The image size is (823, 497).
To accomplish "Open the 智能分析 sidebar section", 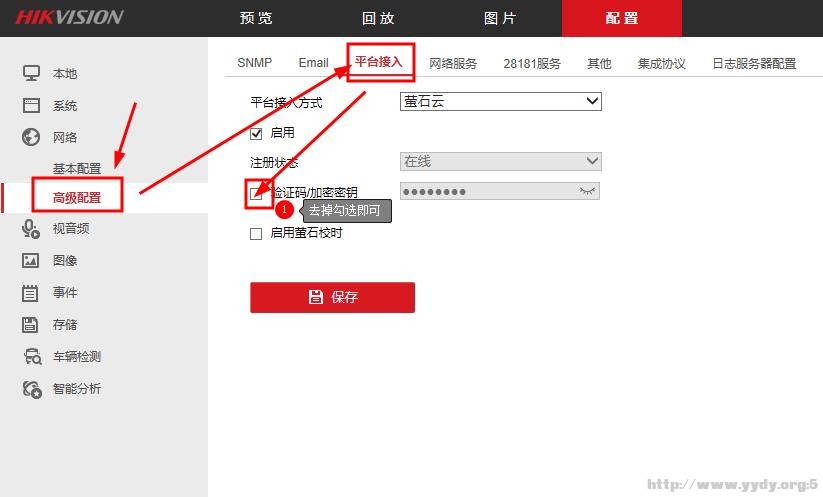I will pyautogui.click(x=77, y=388).
